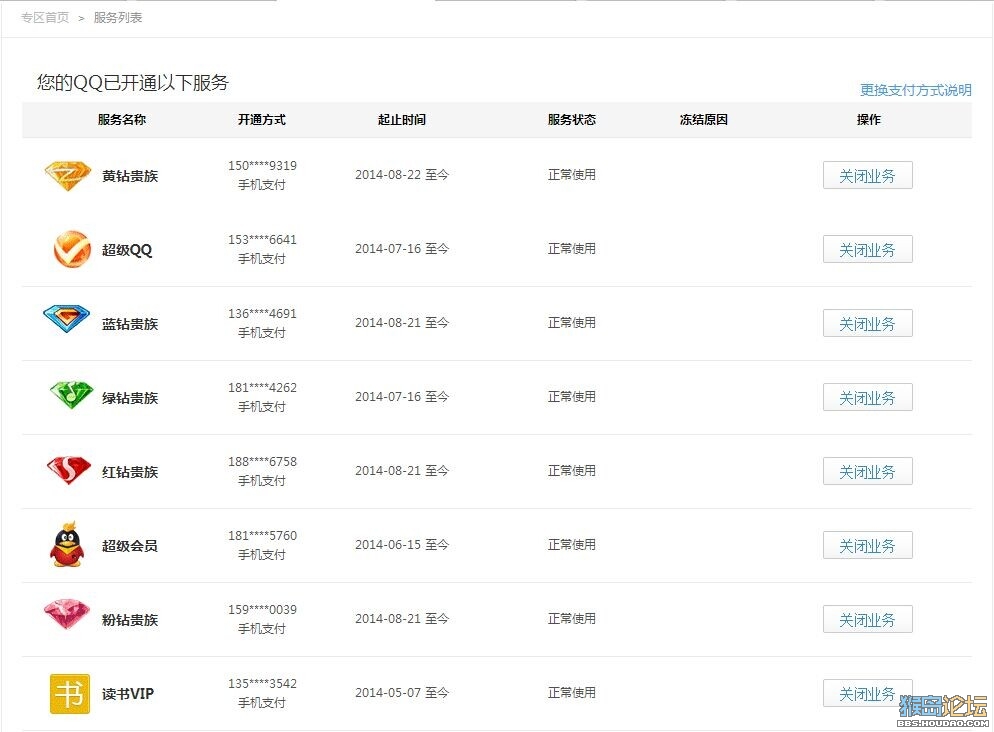Click the 超级会员 penguin icon
Screen dimensions: 994x732
click(x=67, y=544)
